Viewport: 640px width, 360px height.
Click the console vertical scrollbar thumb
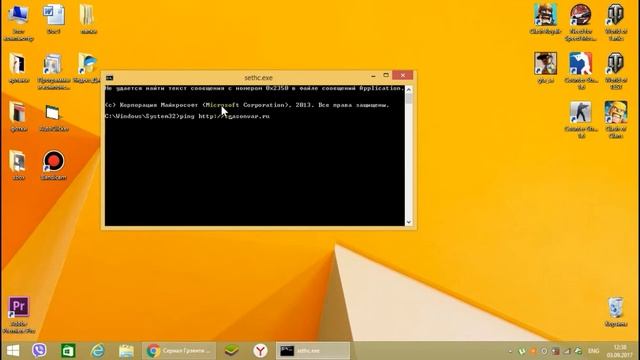pos(409,99)
